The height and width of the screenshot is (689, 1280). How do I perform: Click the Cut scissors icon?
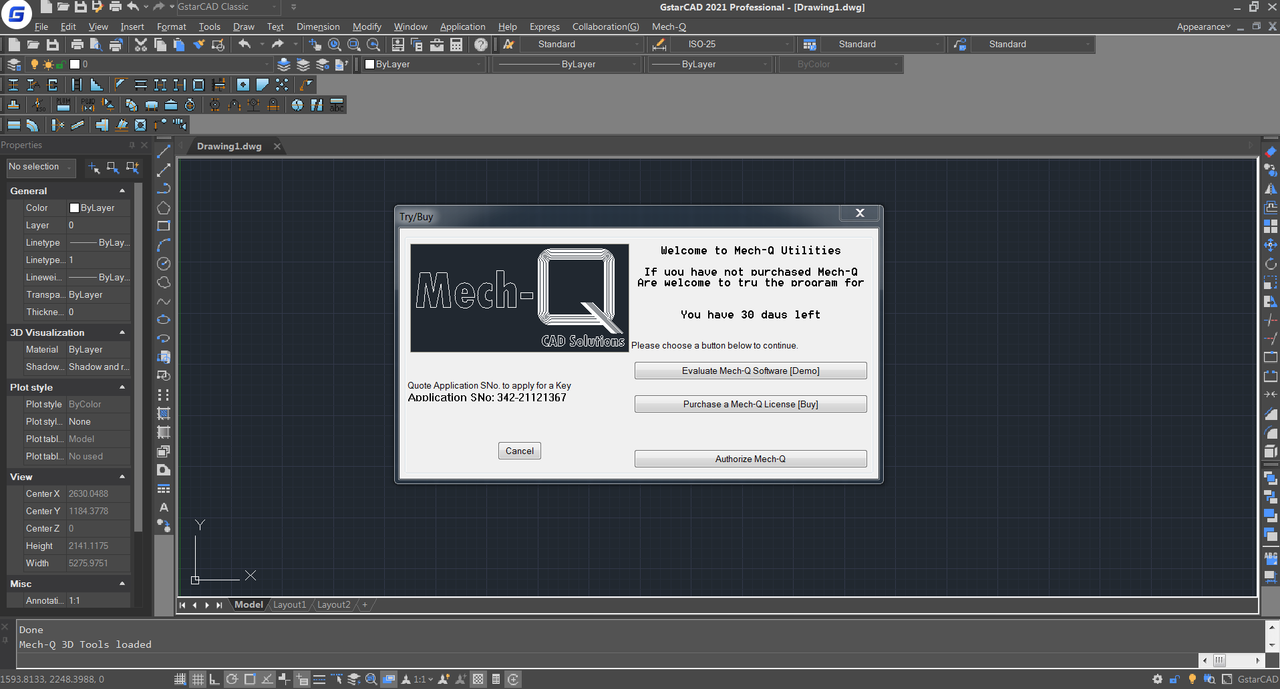coord(141,44)
